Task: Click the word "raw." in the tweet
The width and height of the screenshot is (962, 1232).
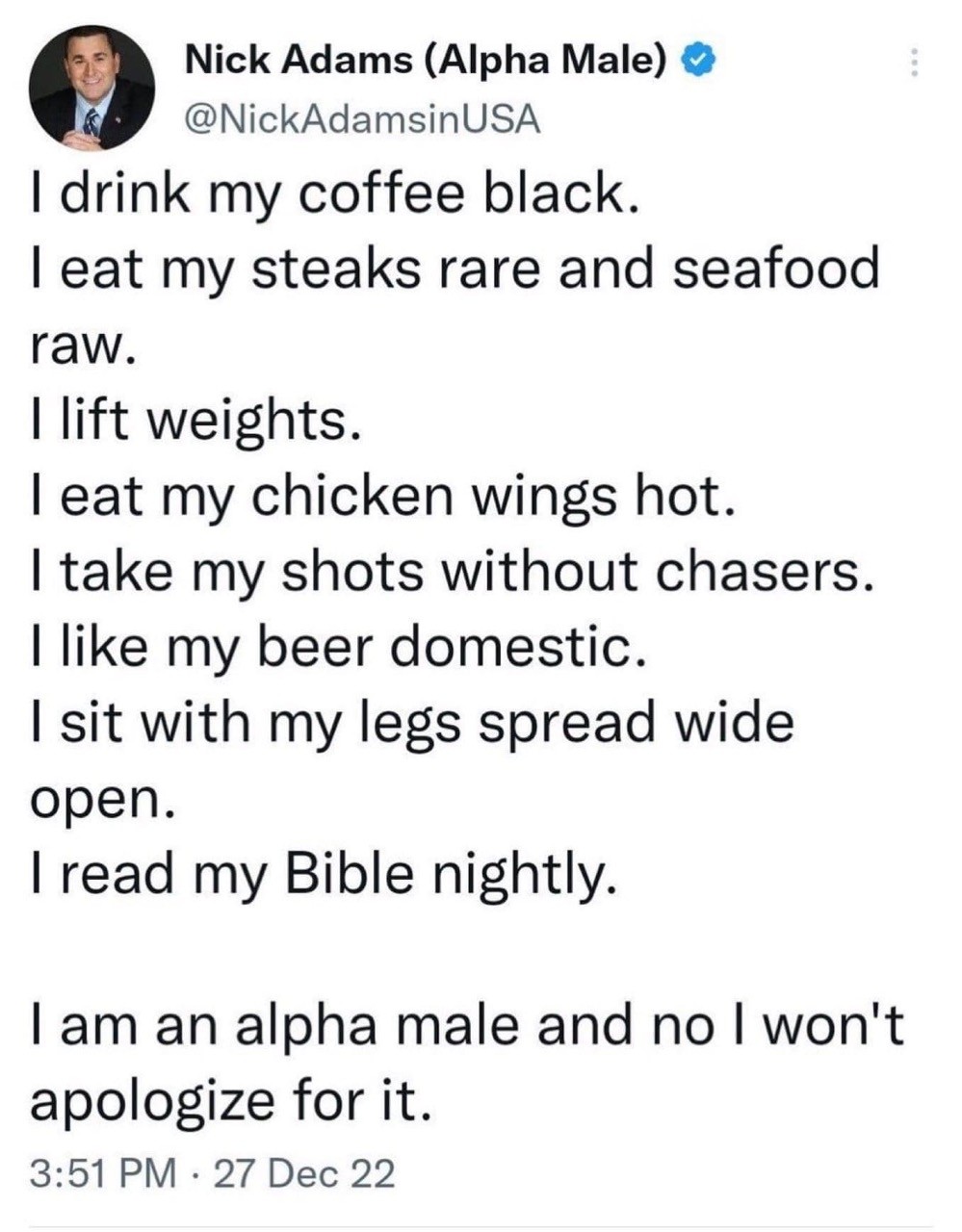Action: (x=80, y=345)
